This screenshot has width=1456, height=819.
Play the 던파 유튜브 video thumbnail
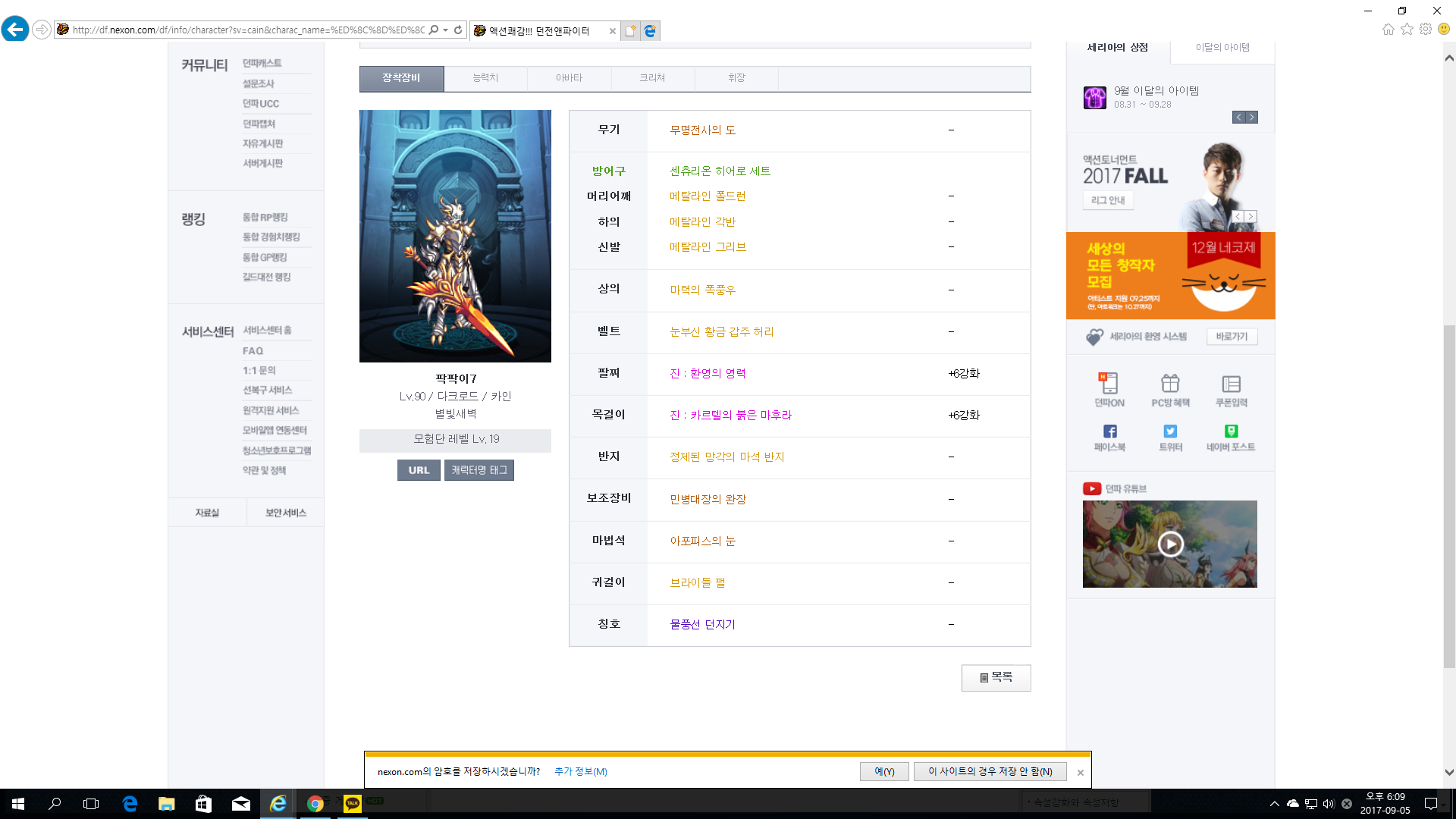1169,544
